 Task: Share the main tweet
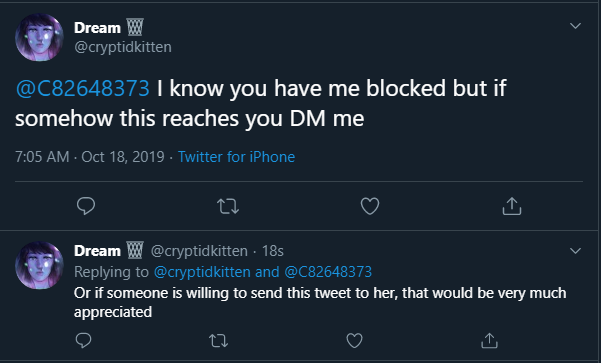[x=512, y=206]
